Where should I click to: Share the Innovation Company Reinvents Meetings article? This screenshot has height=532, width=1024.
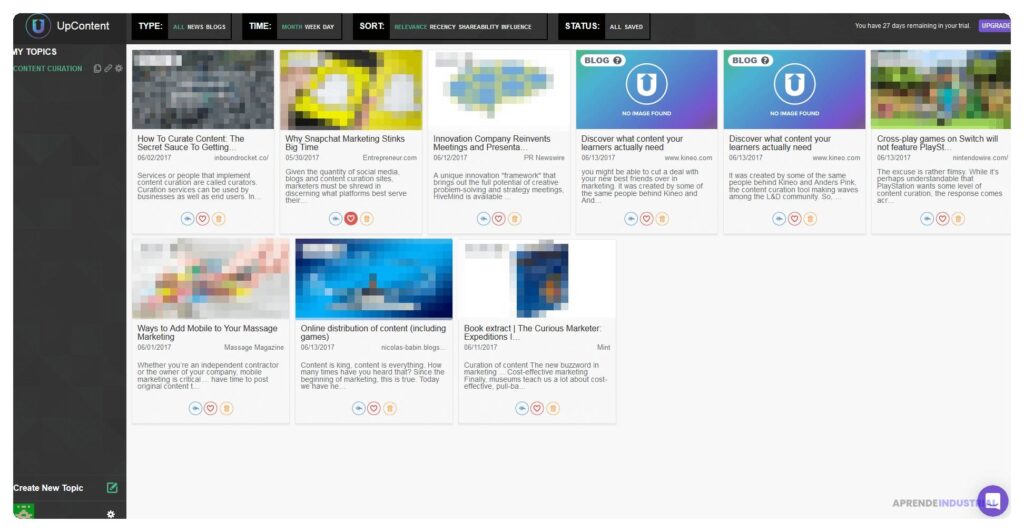(x=483, y=219)
